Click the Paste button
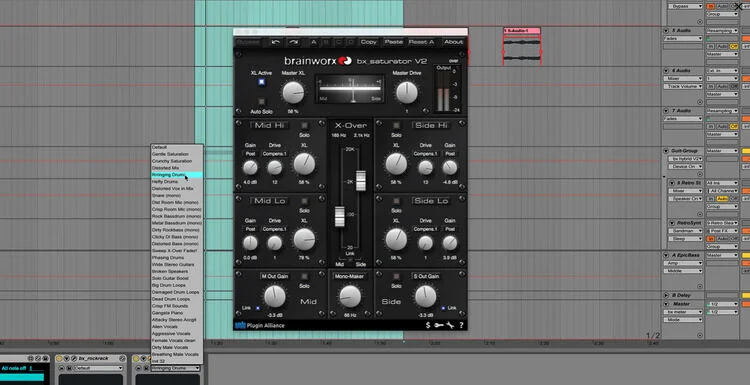This screenshot has width=750, height=385. pyautogui.click(x=394, y=42)
